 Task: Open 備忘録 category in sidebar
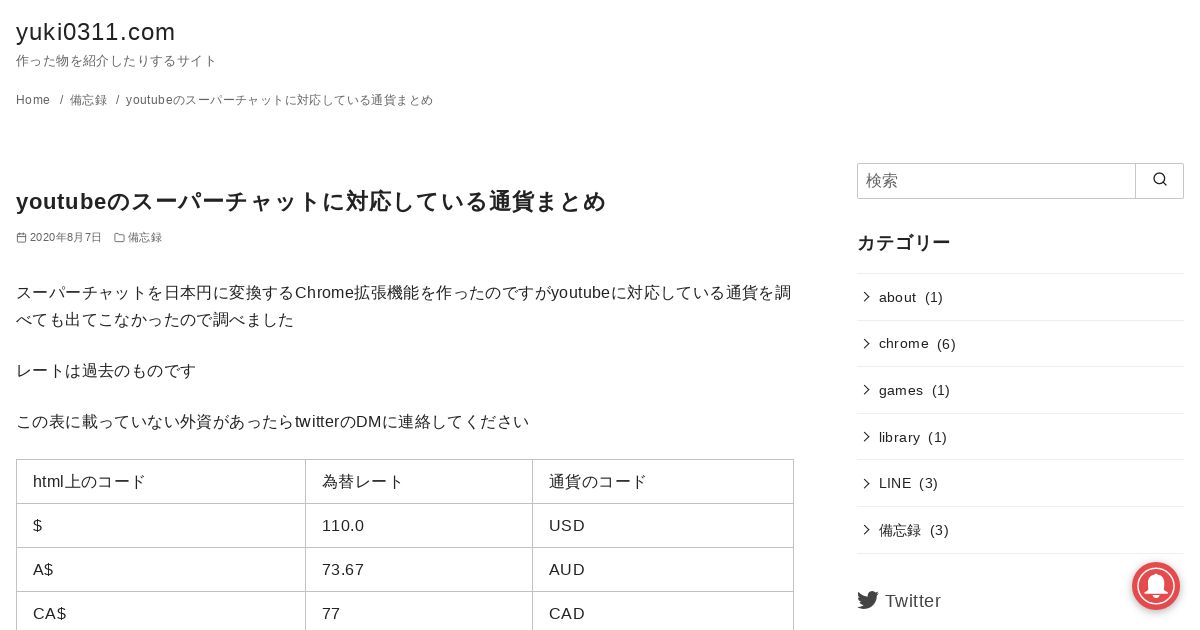click(x=900, y=530)
